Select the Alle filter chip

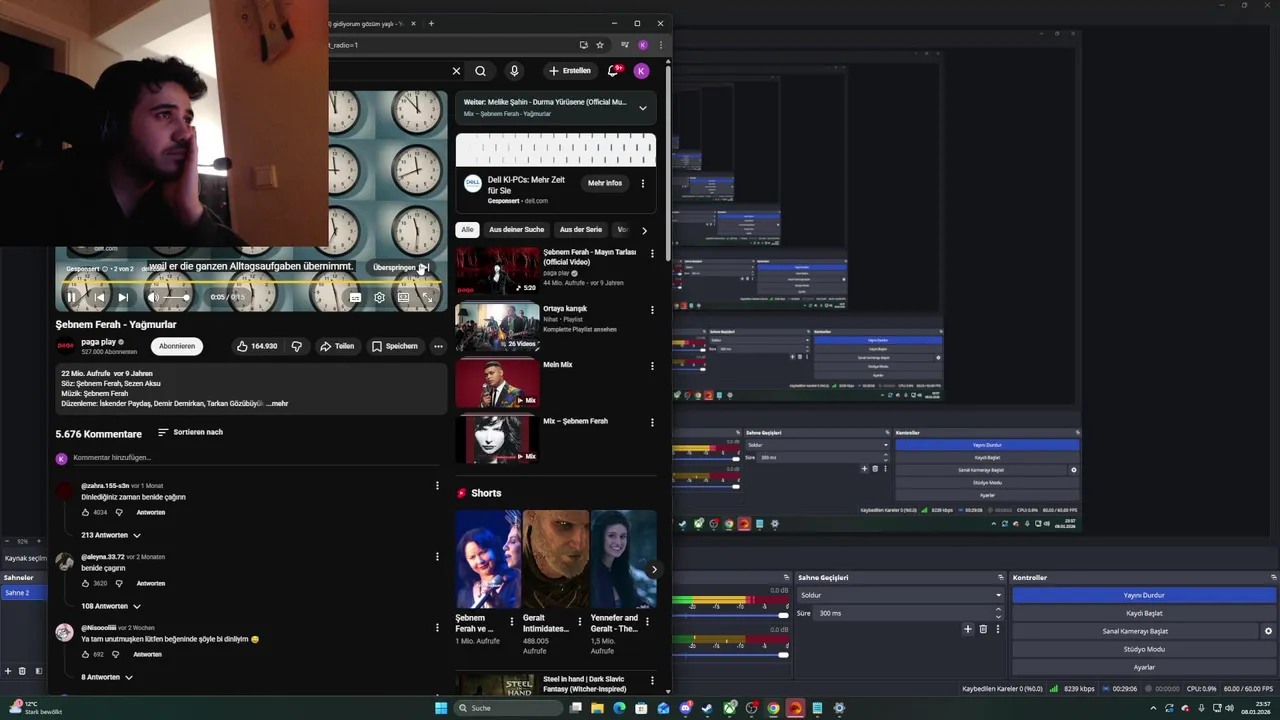467,229
